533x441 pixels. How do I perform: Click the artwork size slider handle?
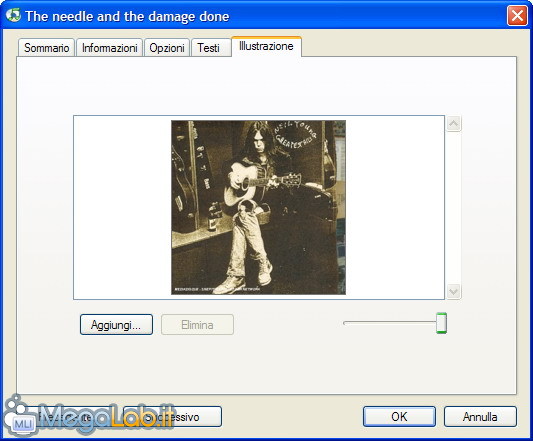point(441,323)
